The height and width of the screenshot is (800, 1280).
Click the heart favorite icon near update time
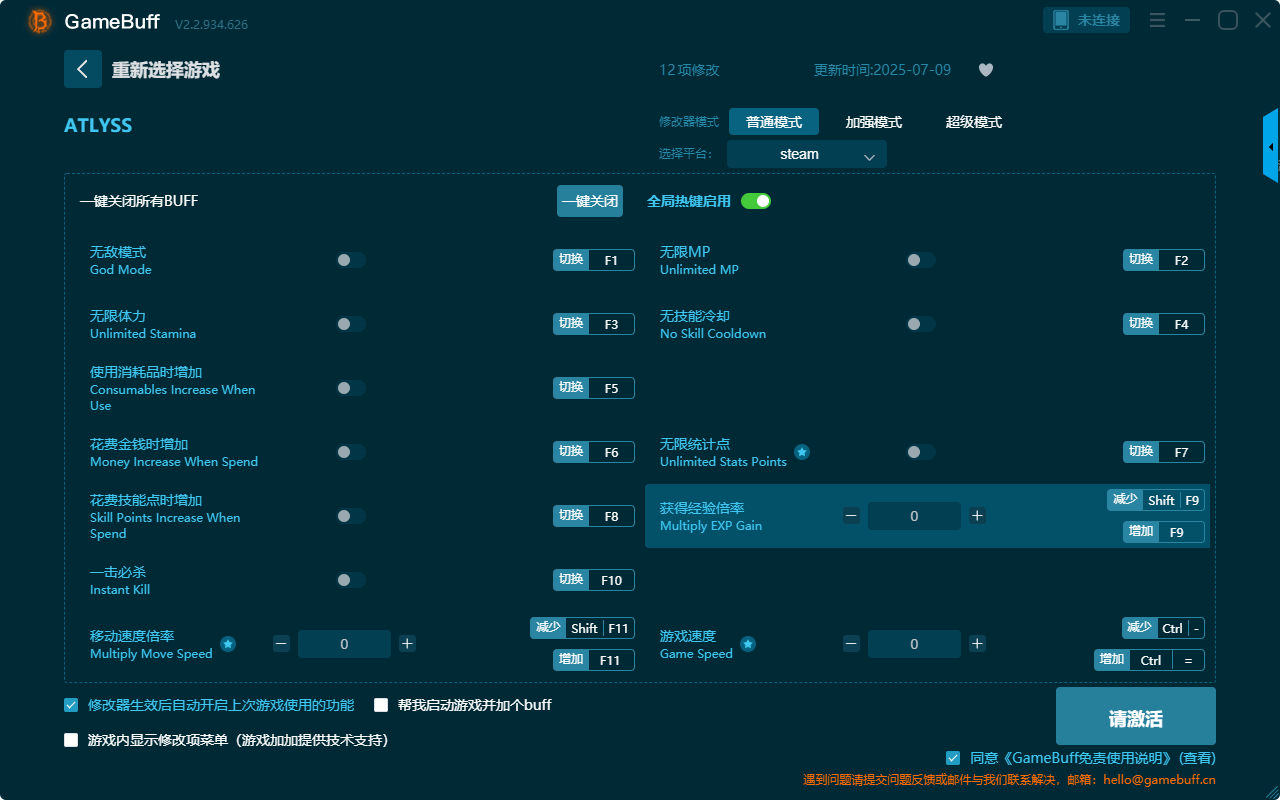pyautogui.click(x=985, y=70)
